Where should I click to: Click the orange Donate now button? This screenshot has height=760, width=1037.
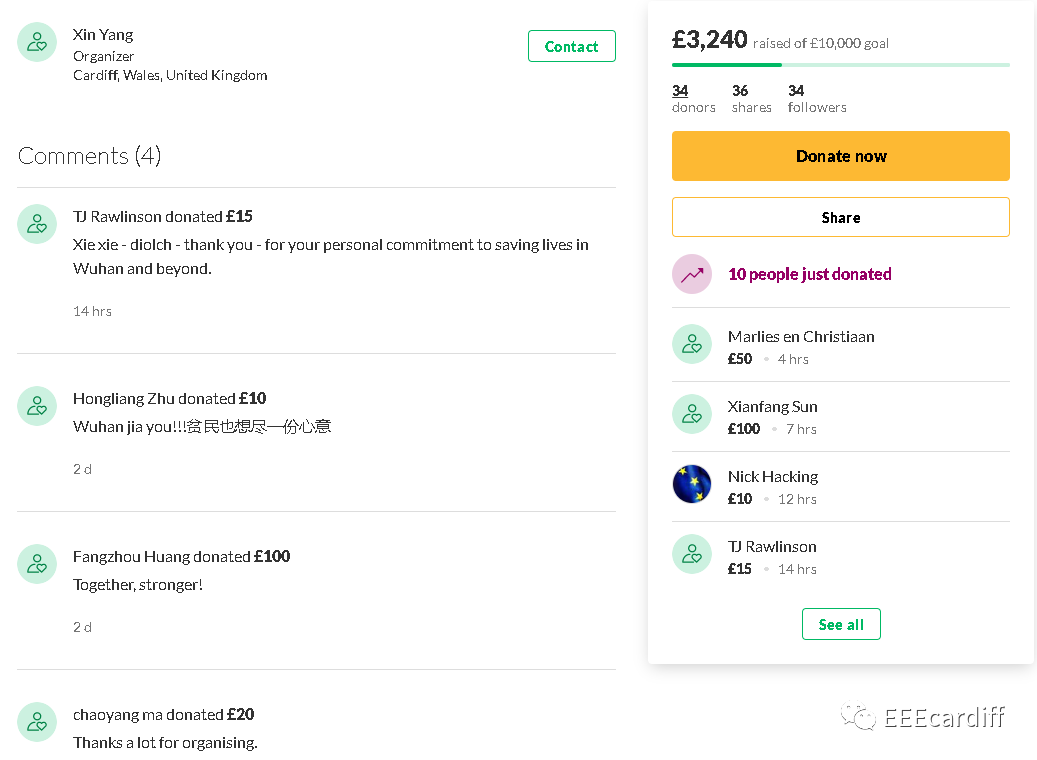[x=841, y=156]
